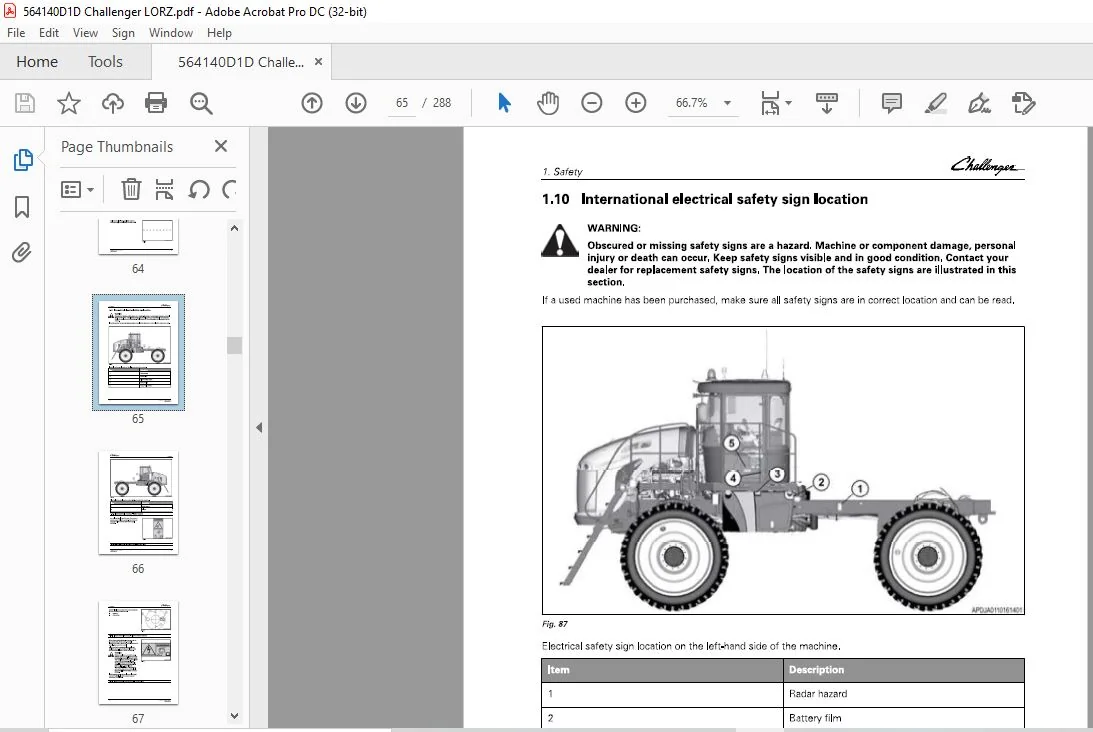Add a sticky note comment
Viewport: 1093px width, 732px height.
(x=891, y=103)
